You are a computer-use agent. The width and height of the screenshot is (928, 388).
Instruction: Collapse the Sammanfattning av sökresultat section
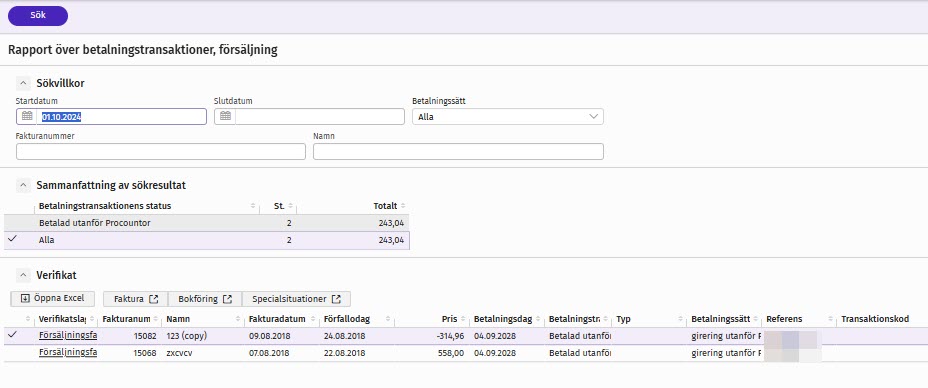pos(22,185)
